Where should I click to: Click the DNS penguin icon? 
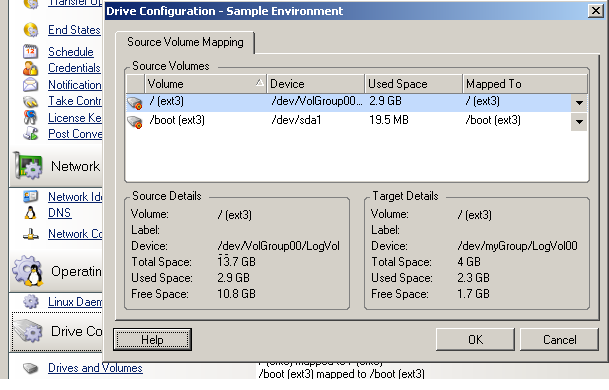(30, 213)
